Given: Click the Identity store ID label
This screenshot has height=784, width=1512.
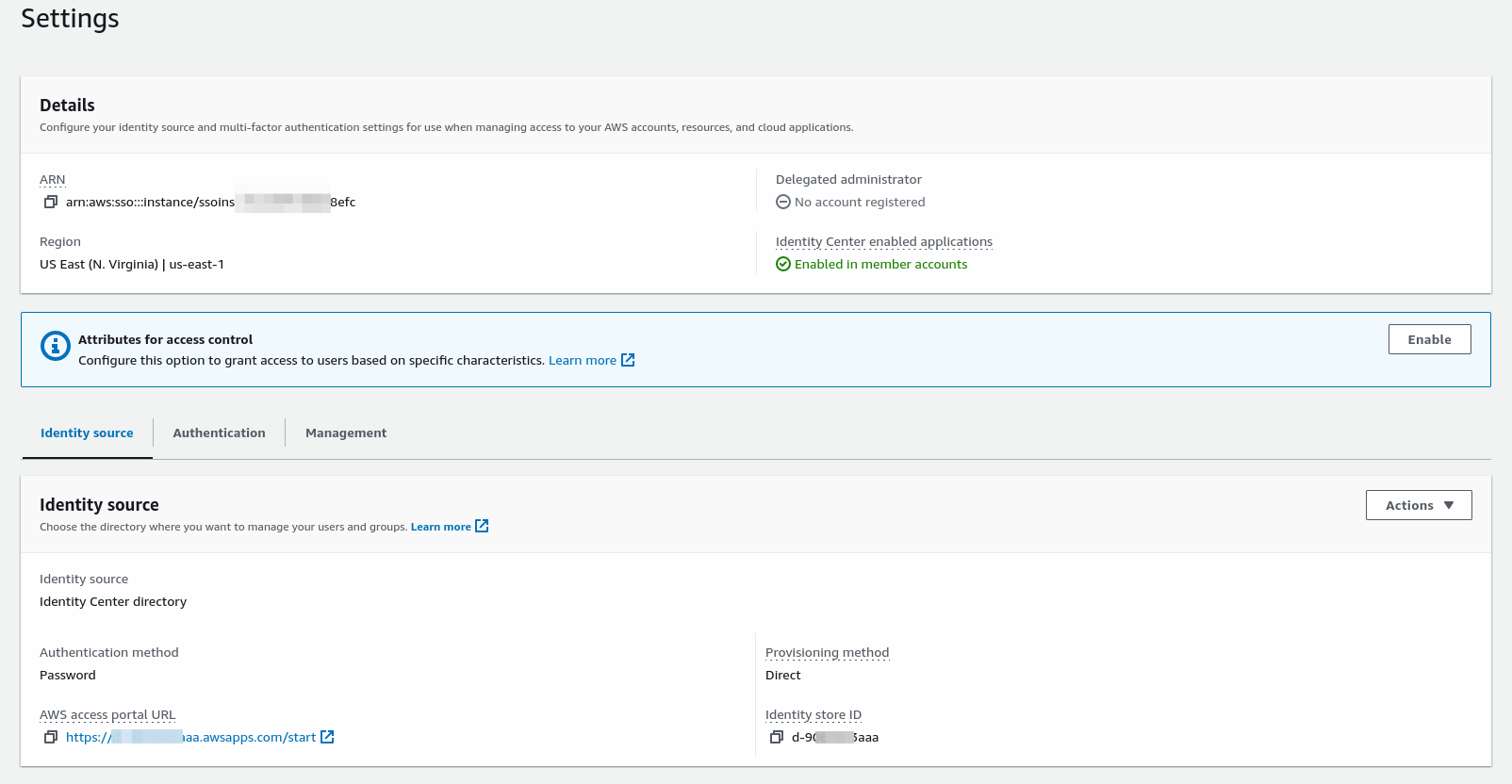Looking at the screenshot, I should pyautogui.click(x=813, y=715).
